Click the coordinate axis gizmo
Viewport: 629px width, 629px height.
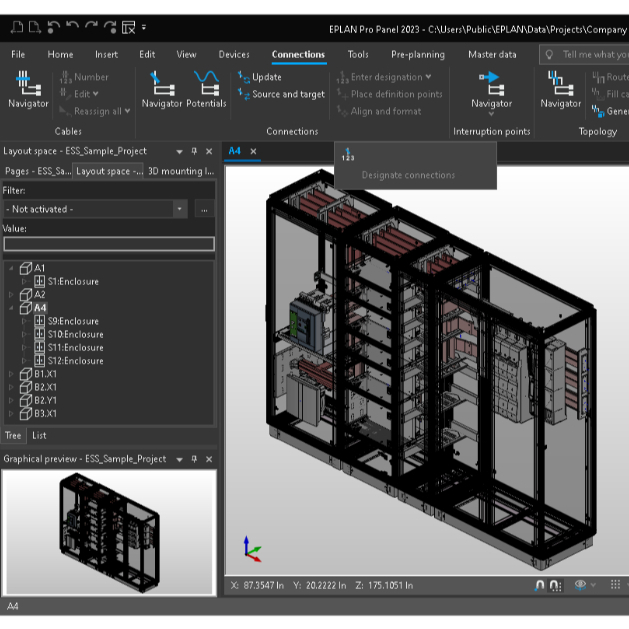click(252, 549)
